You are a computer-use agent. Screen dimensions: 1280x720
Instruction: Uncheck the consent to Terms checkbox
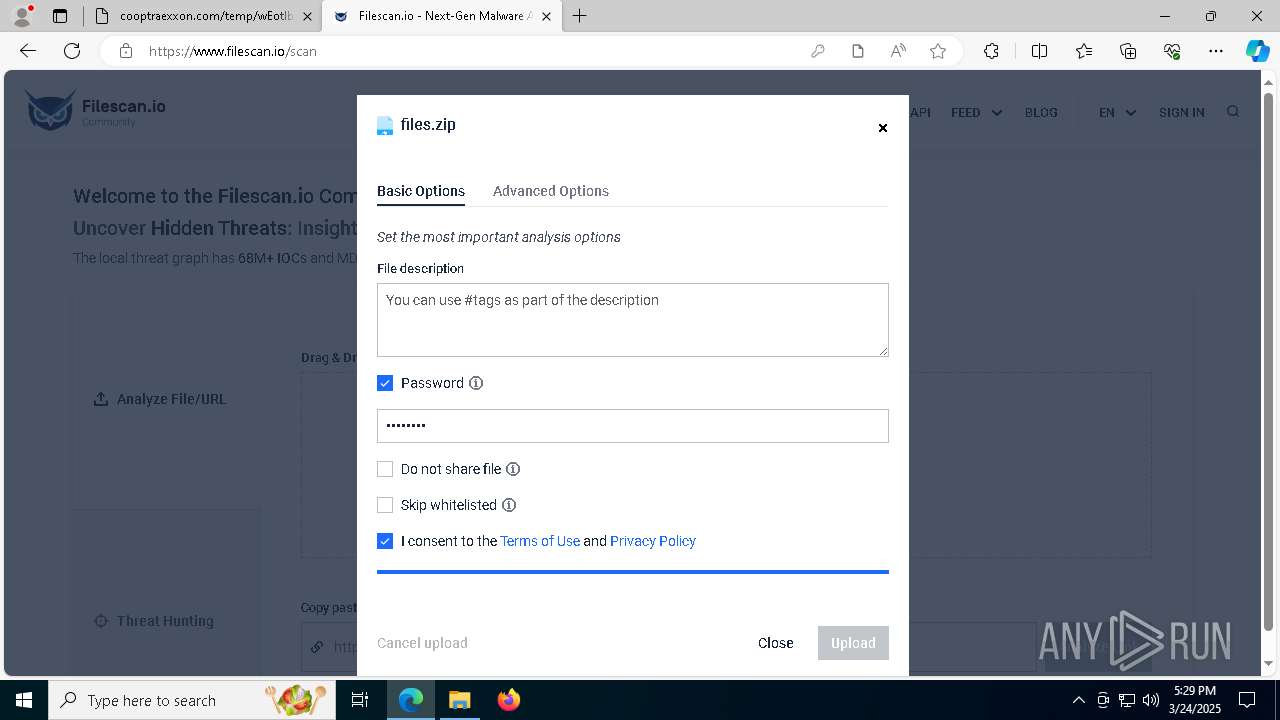click(x=385, y=541)
